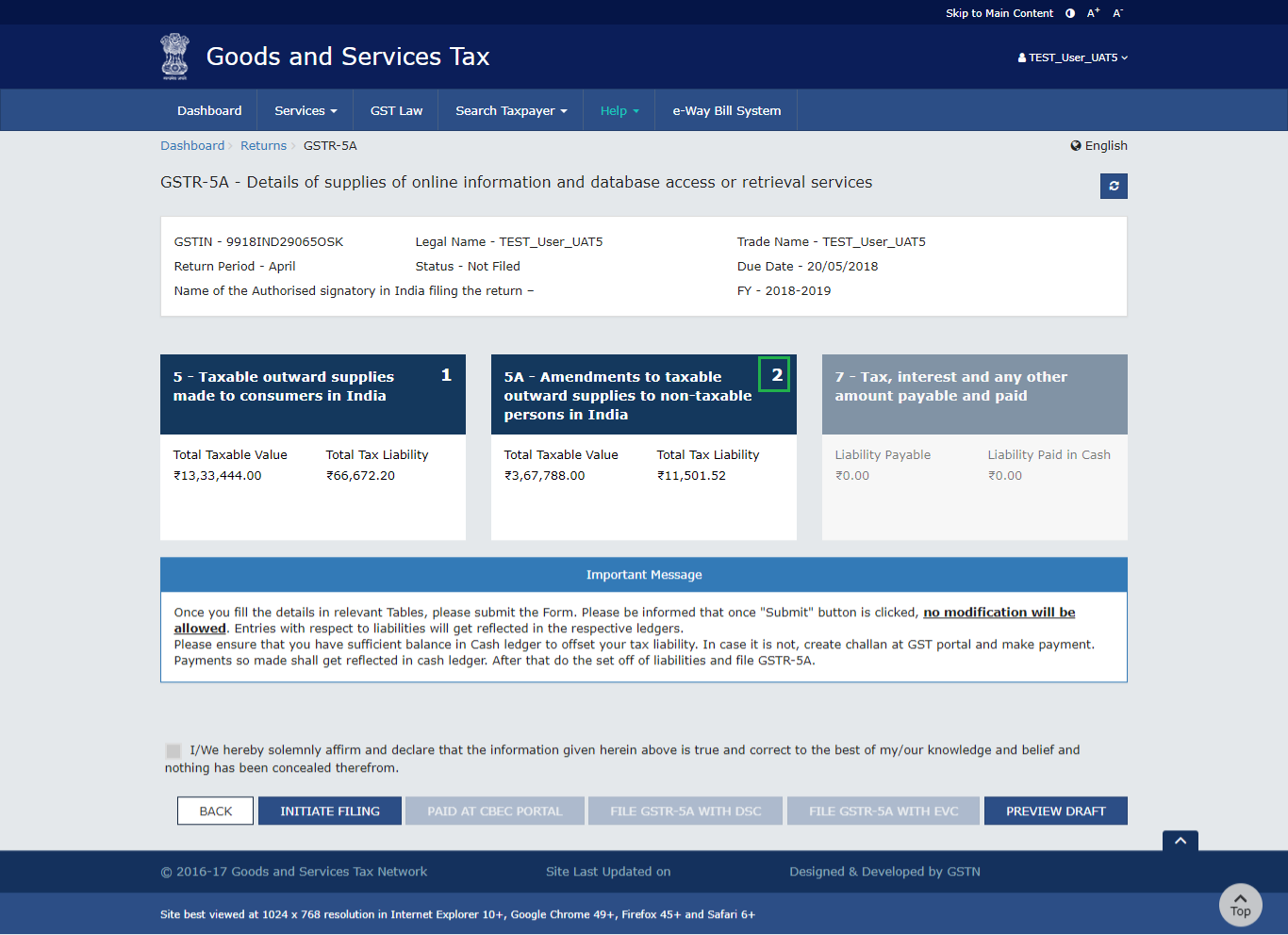The width and height of the screenshot is (1288, 935).
Task: Click the upward chevron footer toggle
Action: pyautogui.click(x=1180, y=841)
